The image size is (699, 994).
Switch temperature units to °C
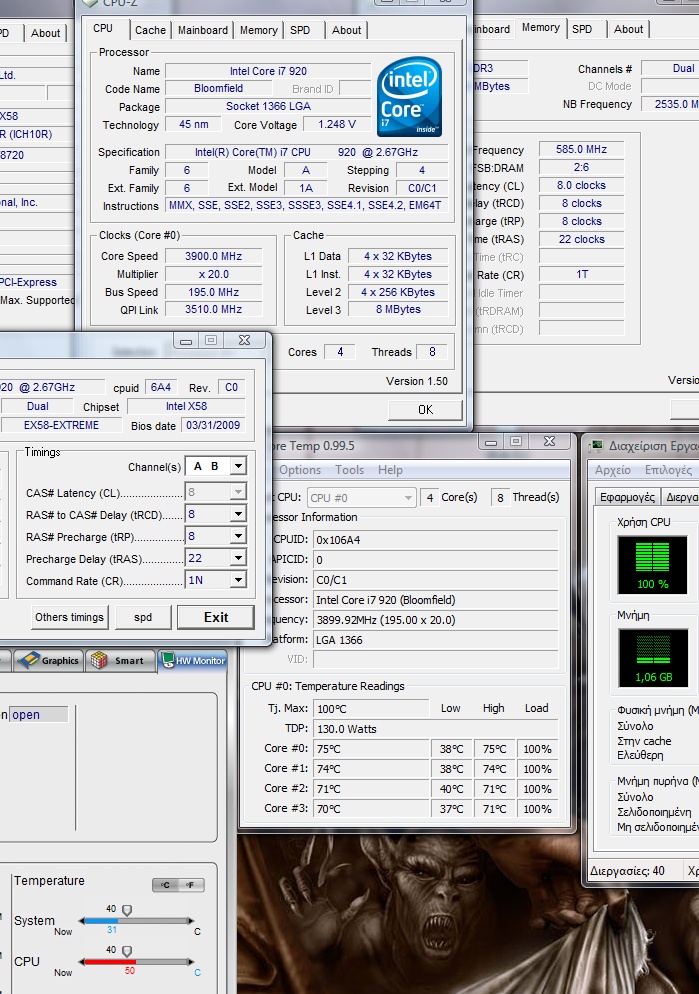click(165, 885)
